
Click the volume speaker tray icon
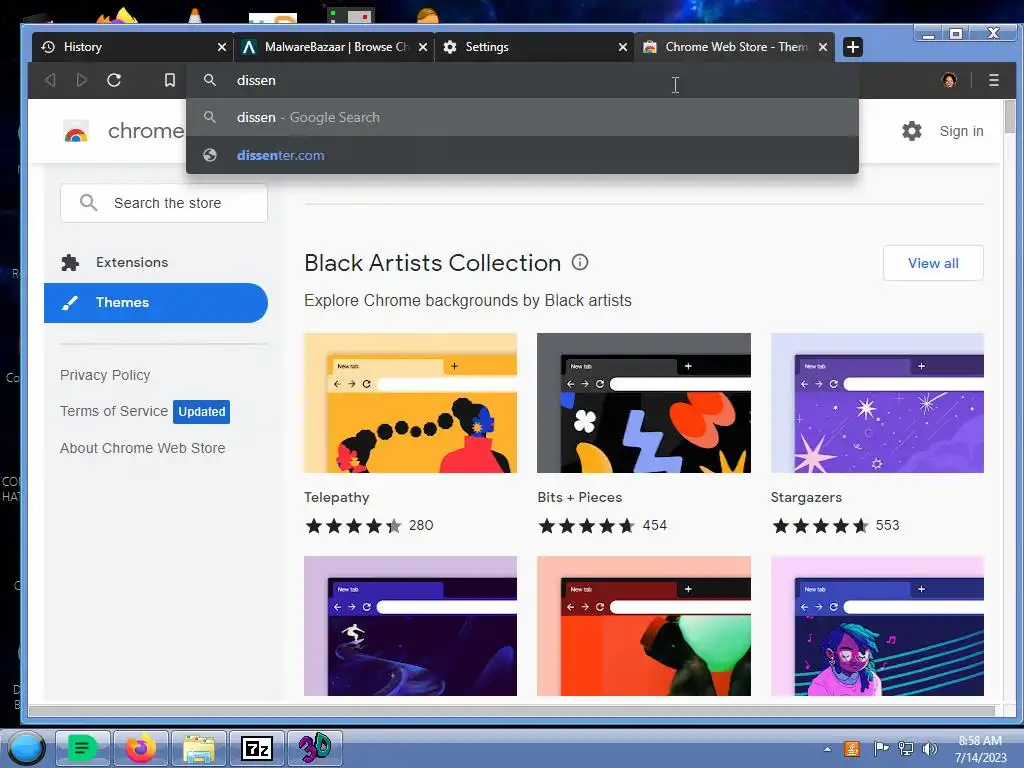[x=929, y=749]
